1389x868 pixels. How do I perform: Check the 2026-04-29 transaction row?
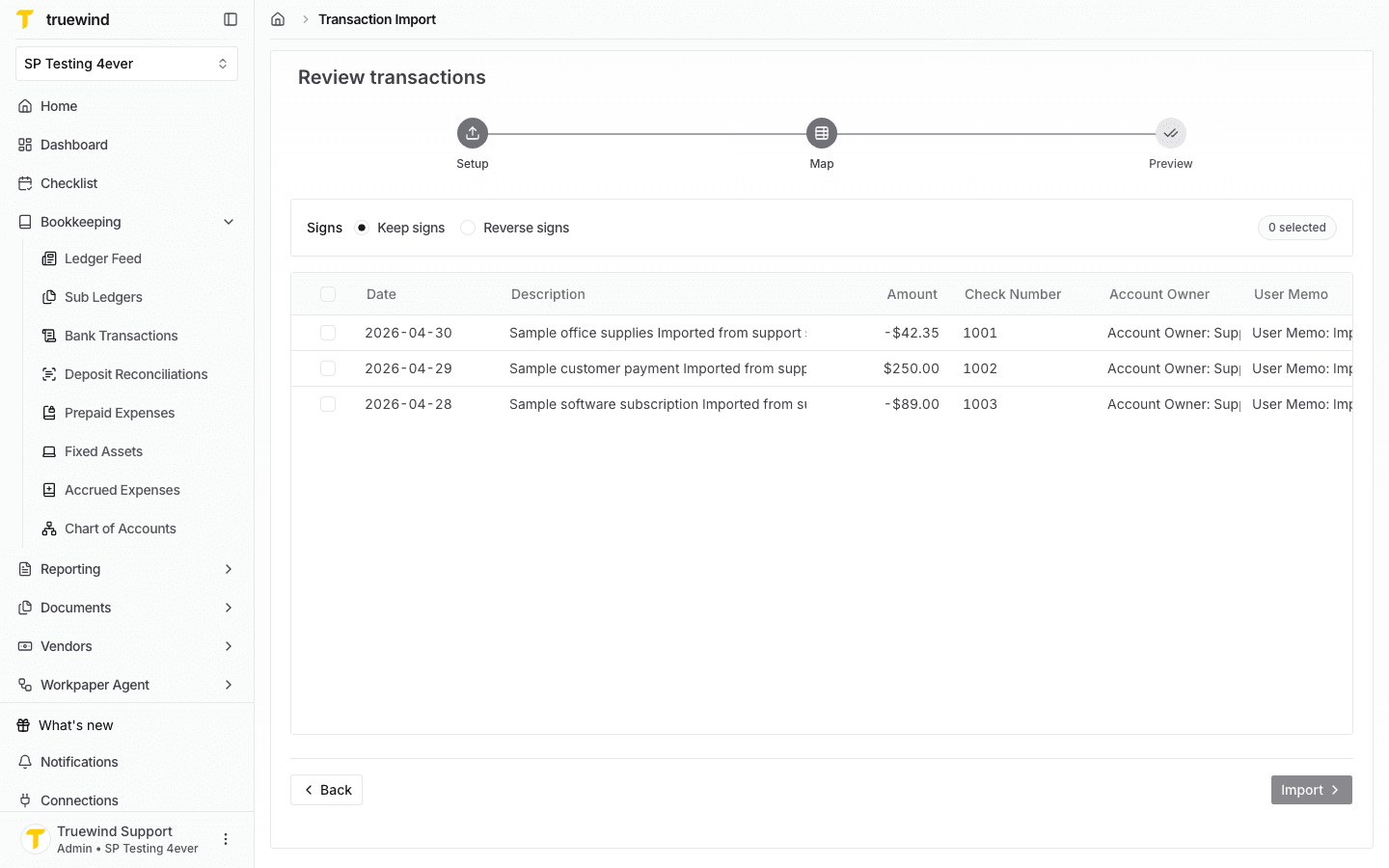[x=328, y=368]
